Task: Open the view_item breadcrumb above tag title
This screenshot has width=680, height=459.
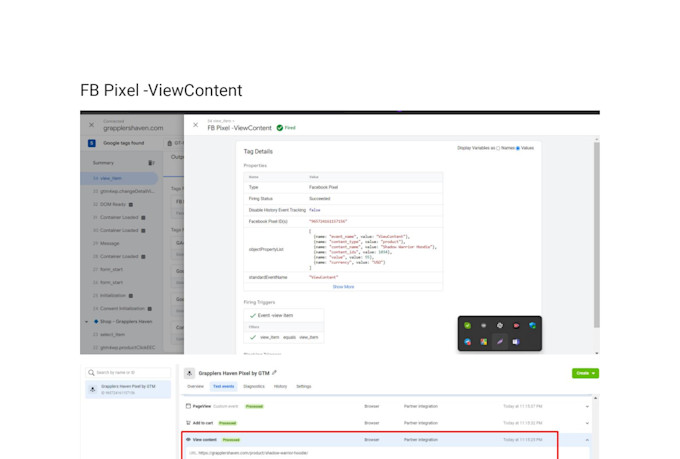Action: [x=221, y=121]
